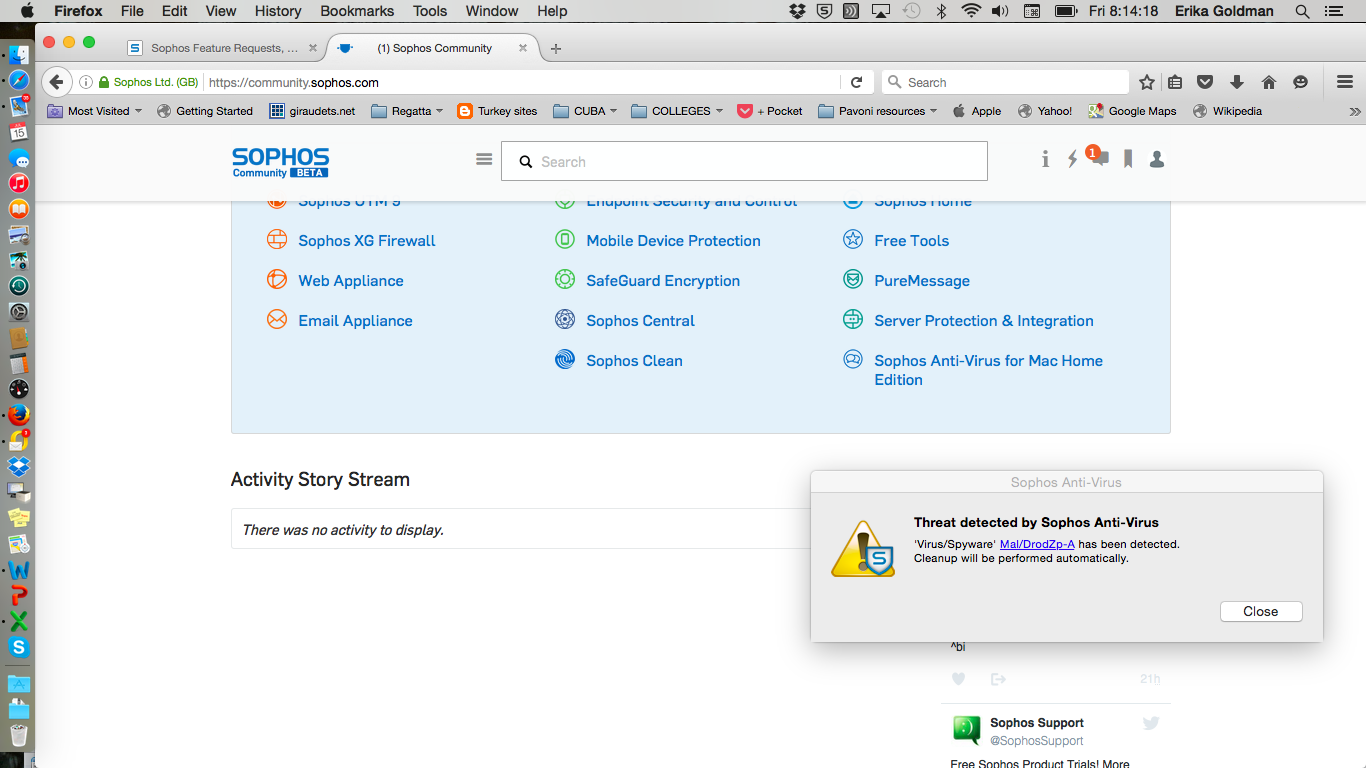Expand the Regatta bookmarks folder

click(x=407, y=111)
